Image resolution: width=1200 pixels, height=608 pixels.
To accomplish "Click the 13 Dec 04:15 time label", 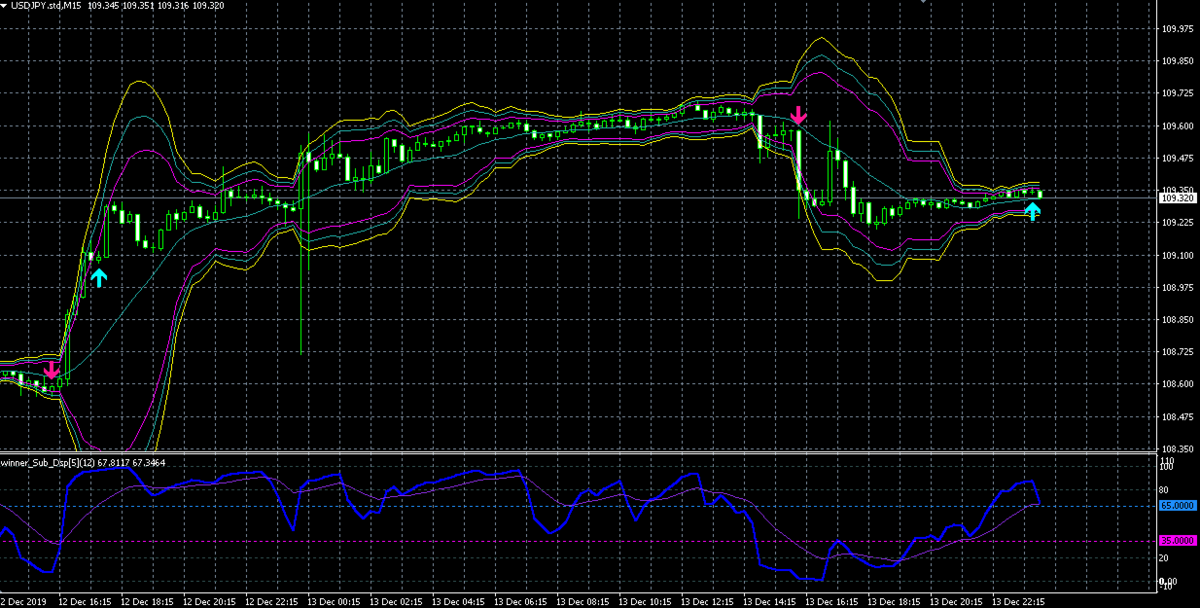I will pos(458,602).
